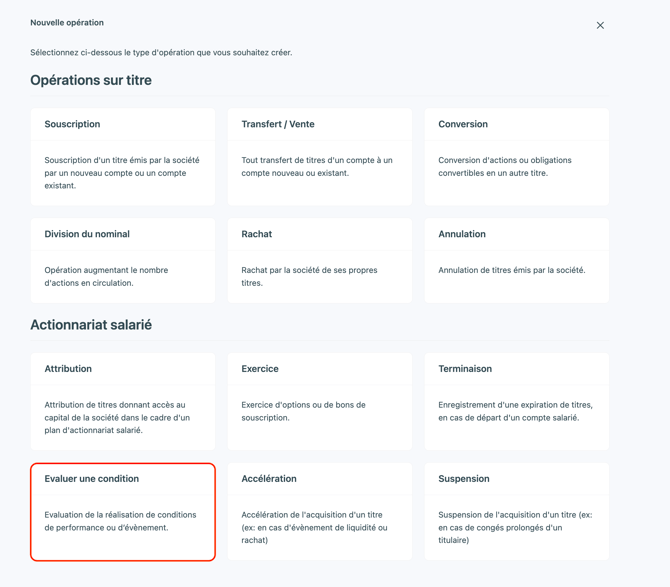
Task: Select Division du nominal card
Action: (x=123, y=261)
